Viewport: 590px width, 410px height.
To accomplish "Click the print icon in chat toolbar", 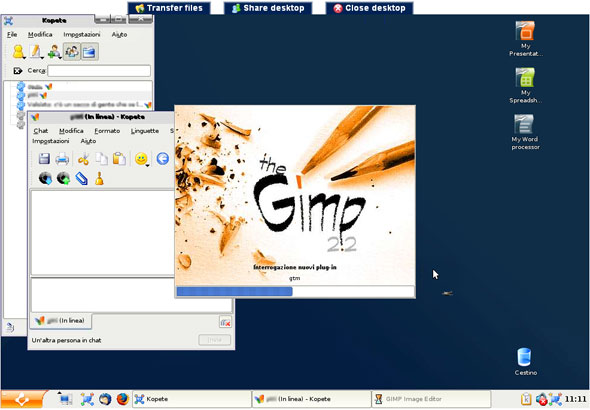I will coord(62,159).
